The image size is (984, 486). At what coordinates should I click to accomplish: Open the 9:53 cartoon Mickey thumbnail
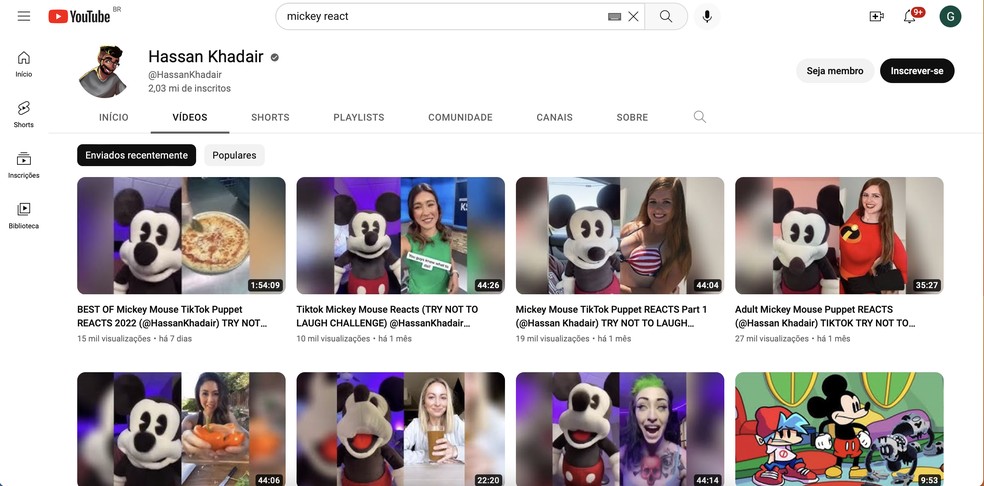click(839, 429)
